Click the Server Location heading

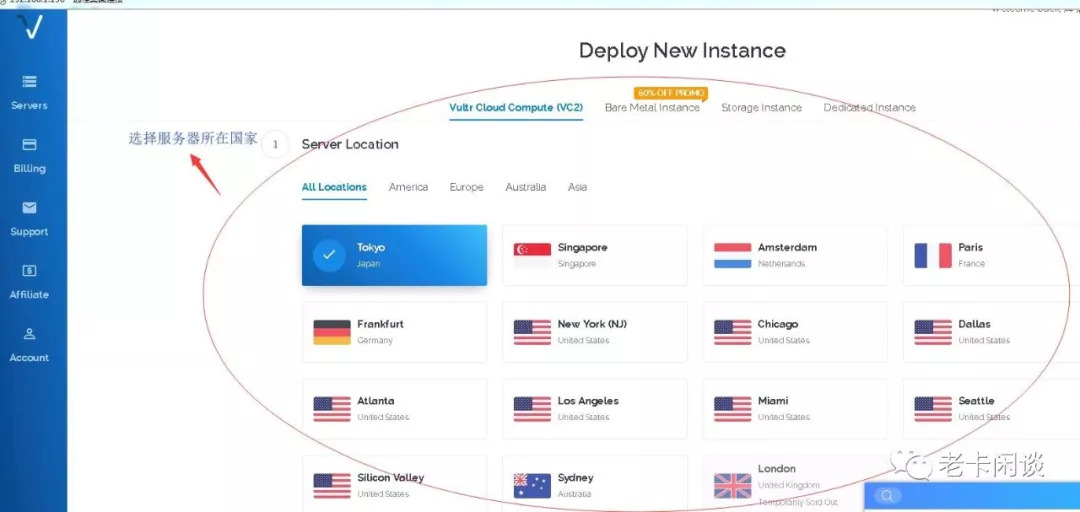pyautogui.click(x=350, y=144)
